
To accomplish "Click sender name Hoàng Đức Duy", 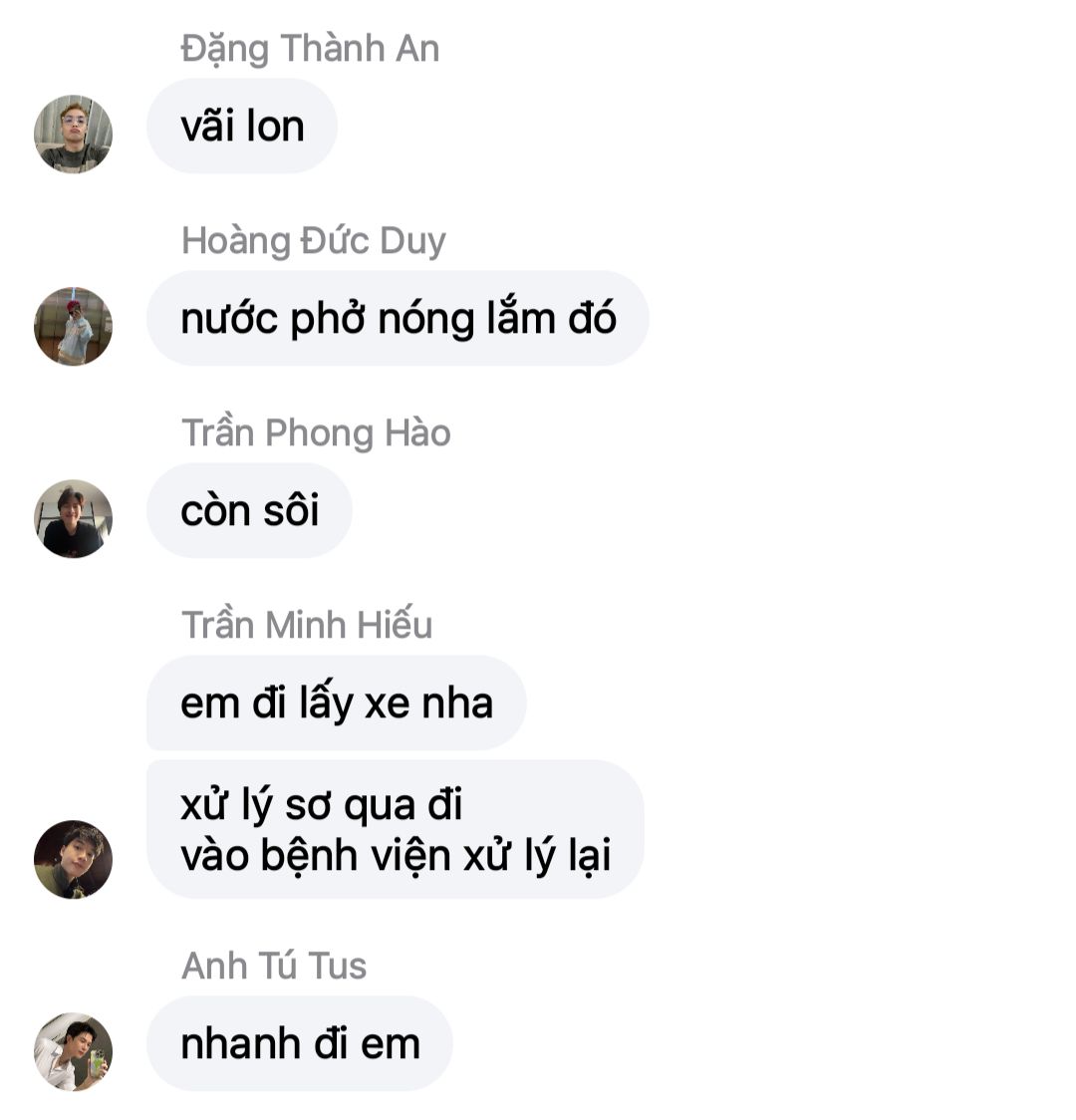I will (314, 241).
